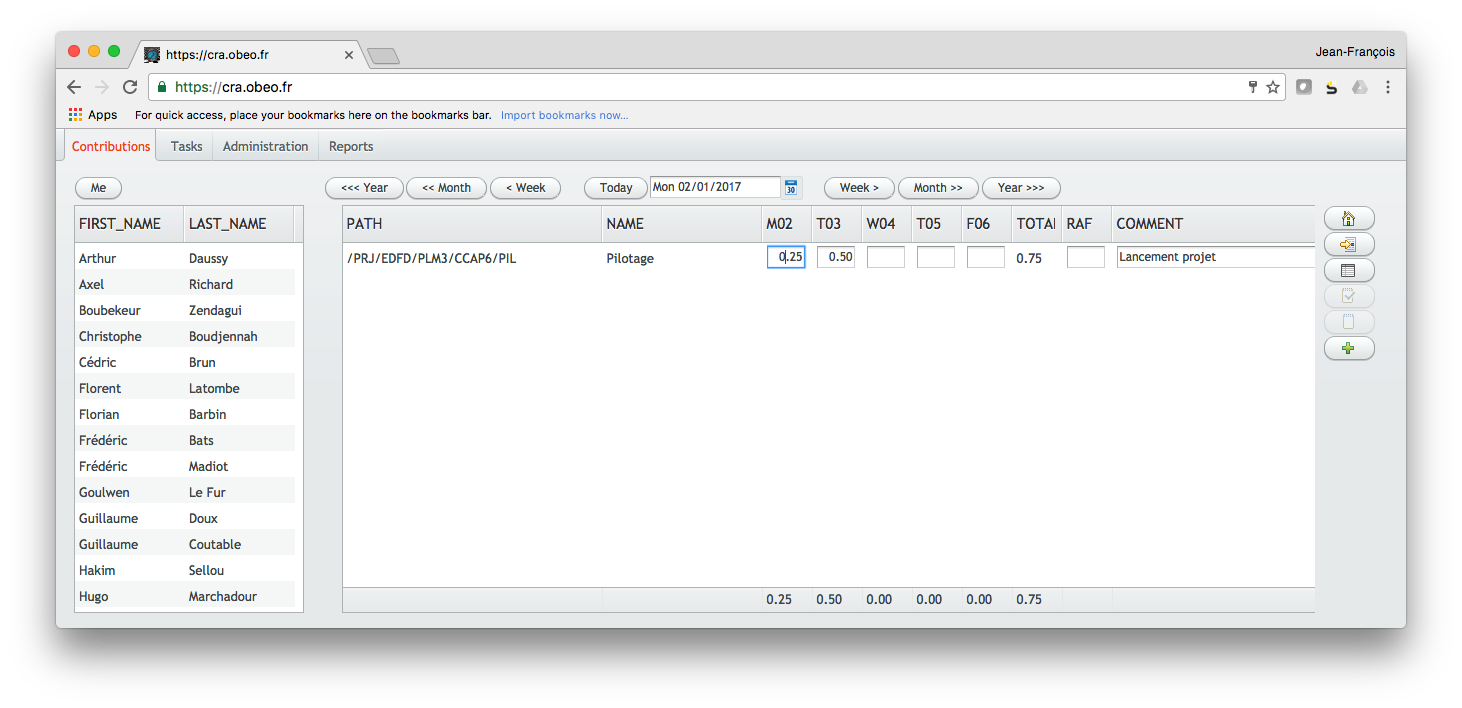1462x708 pixels.
Task: Go to previous week with < Week
Action: [525, 188]
